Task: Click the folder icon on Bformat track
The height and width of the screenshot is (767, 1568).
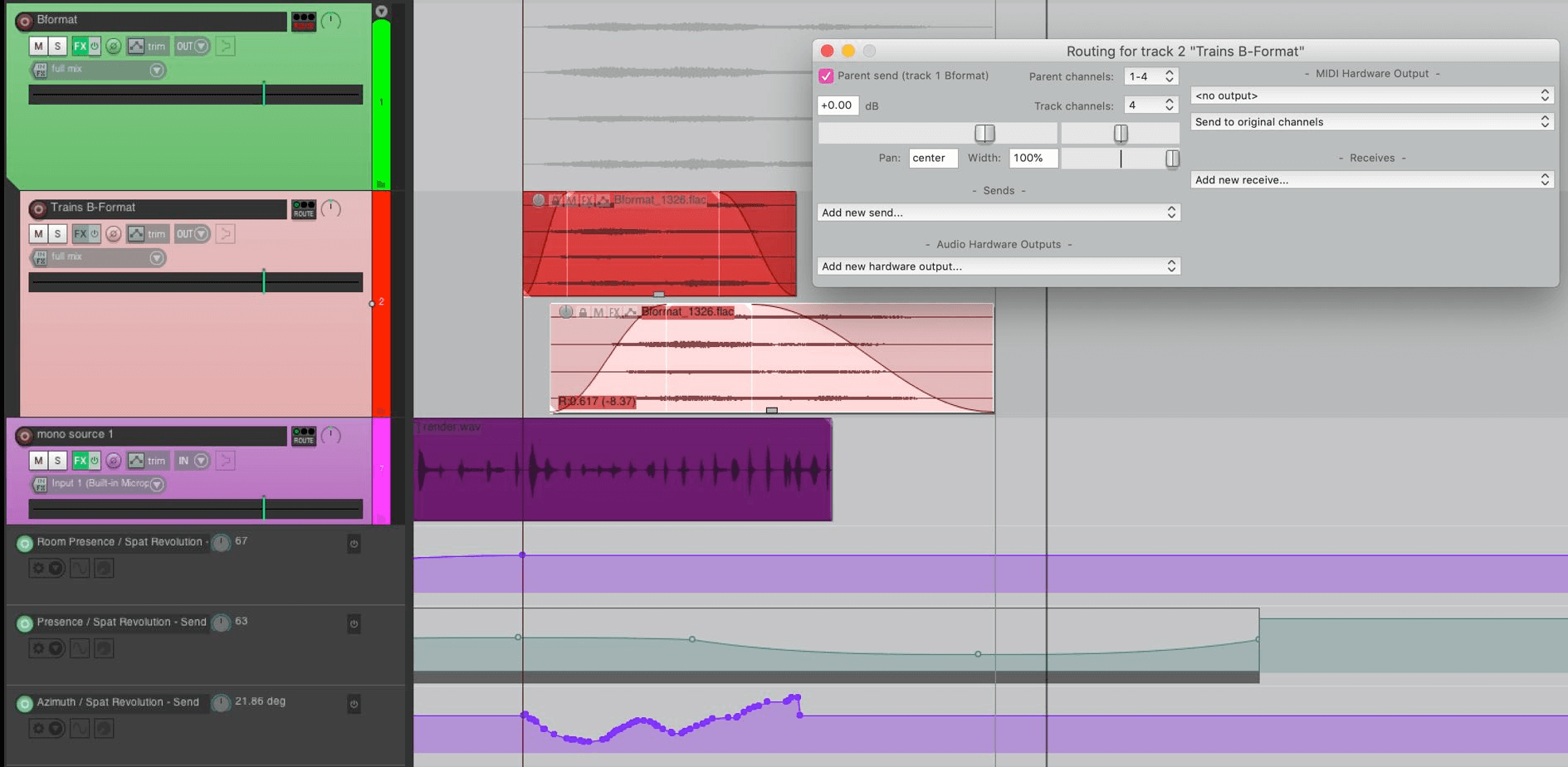Action: (381, 184)
